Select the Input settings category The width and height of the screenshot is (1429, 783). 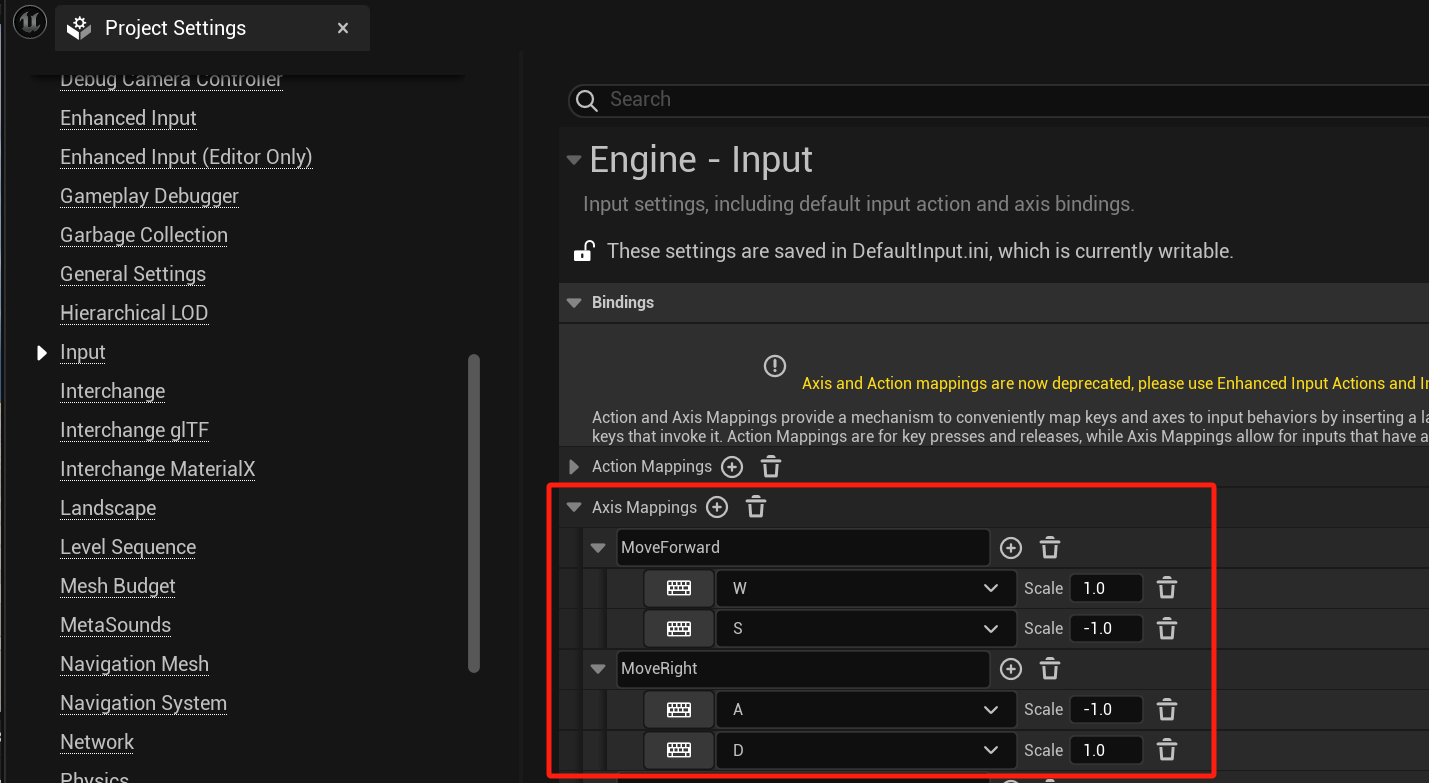(x=83, y=352)
